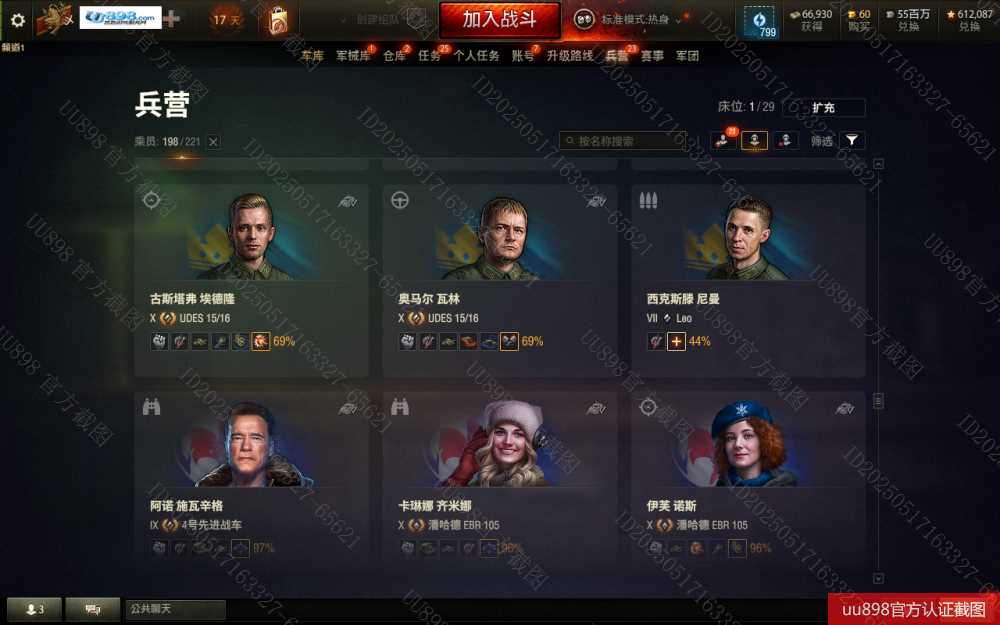The image size is (1000, 625).
Task: Open the settings gear menu
Action: coord(18,20)
